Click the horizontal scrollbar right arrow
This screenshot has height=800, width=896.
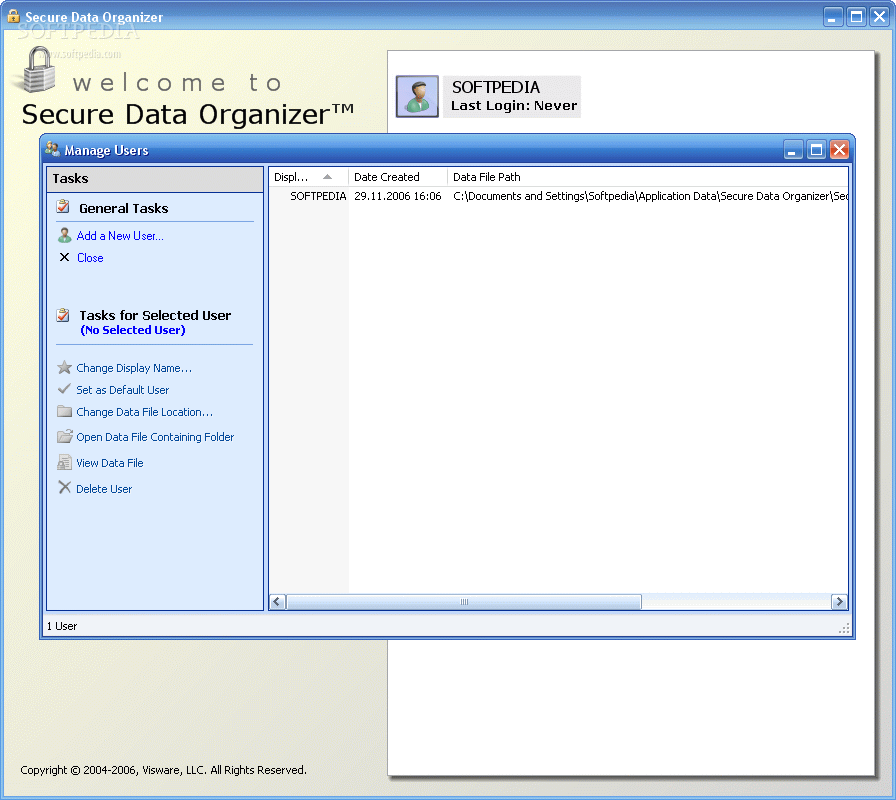[839, 602]
